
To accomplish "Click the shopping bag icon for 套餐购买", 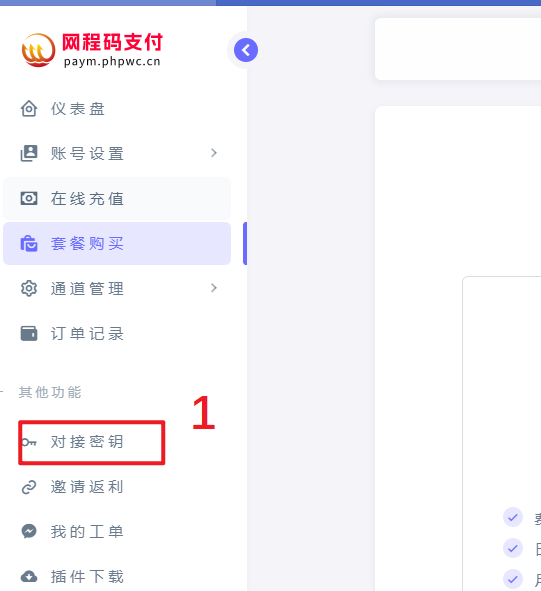I will [29, 243].
